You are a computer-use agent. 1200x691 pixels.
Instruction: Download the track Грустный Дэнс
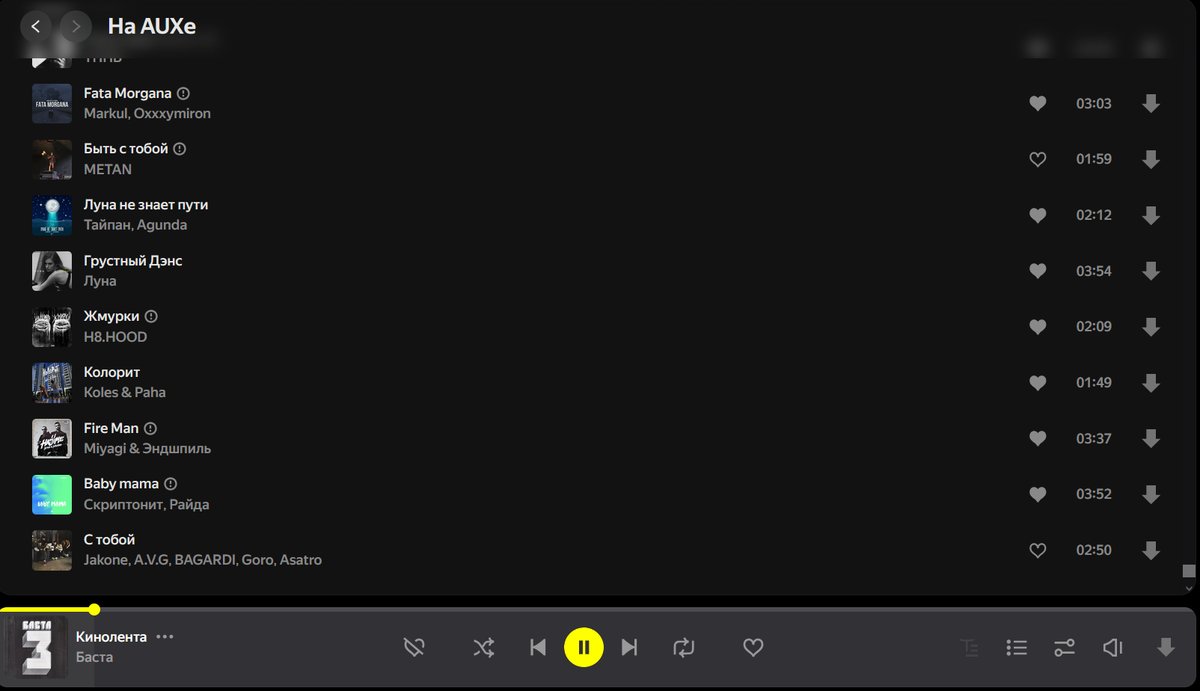1151,271
